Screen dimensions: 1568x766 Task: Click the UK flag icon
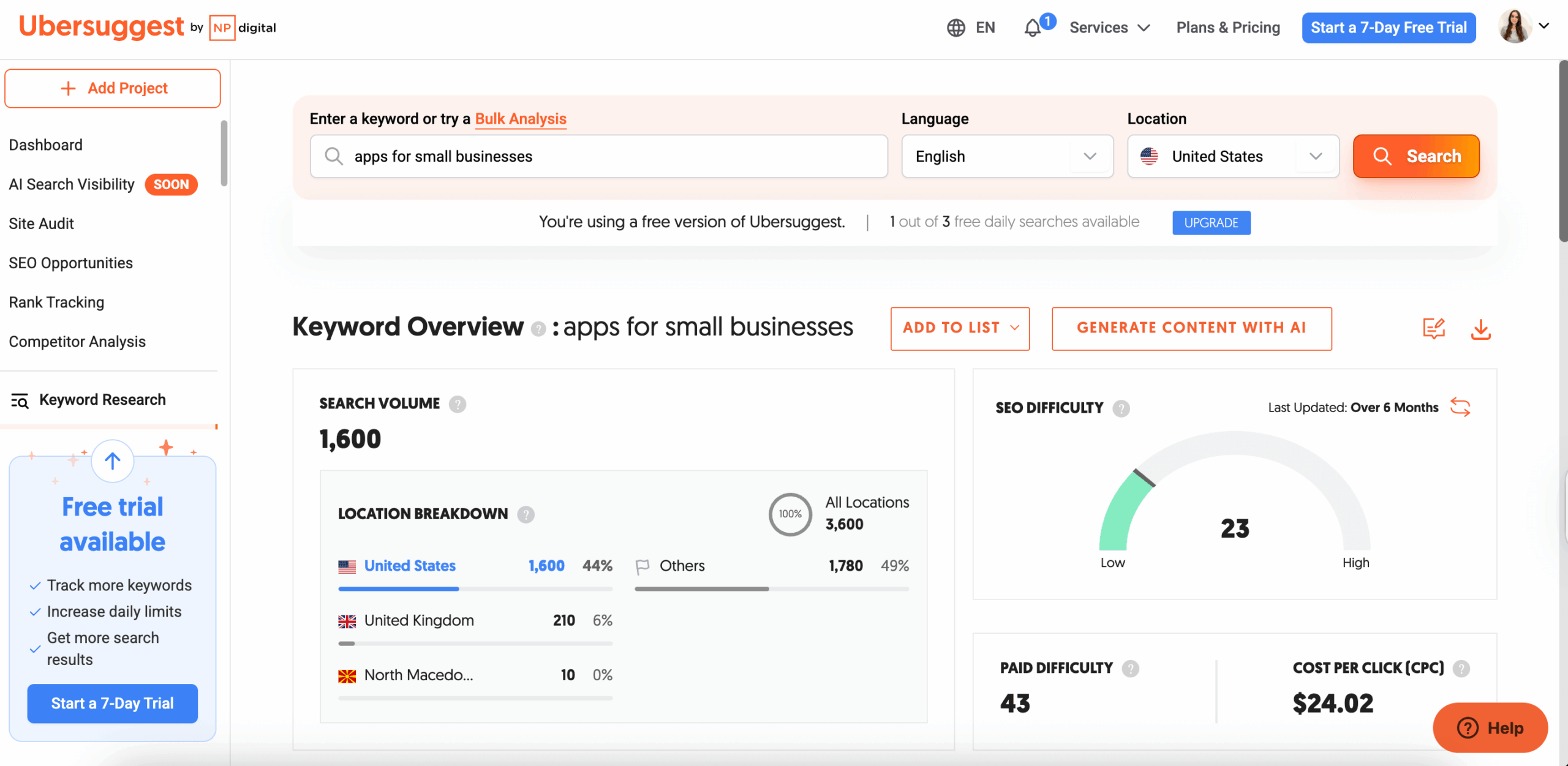pyautogui.click(x=347, y=621)
